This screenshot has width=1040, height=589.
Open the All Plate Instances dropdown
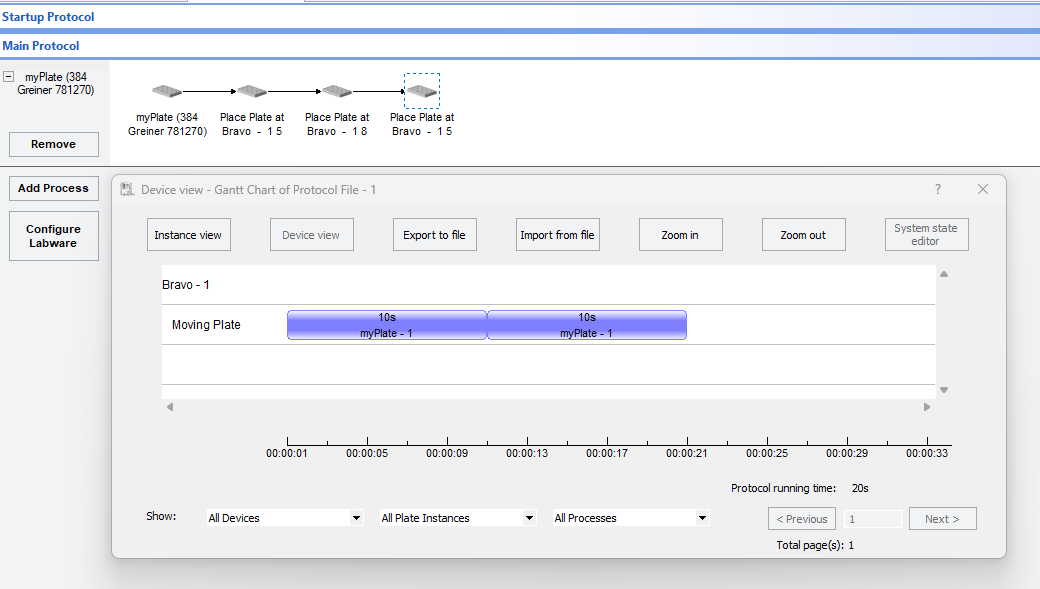(457, 518)
